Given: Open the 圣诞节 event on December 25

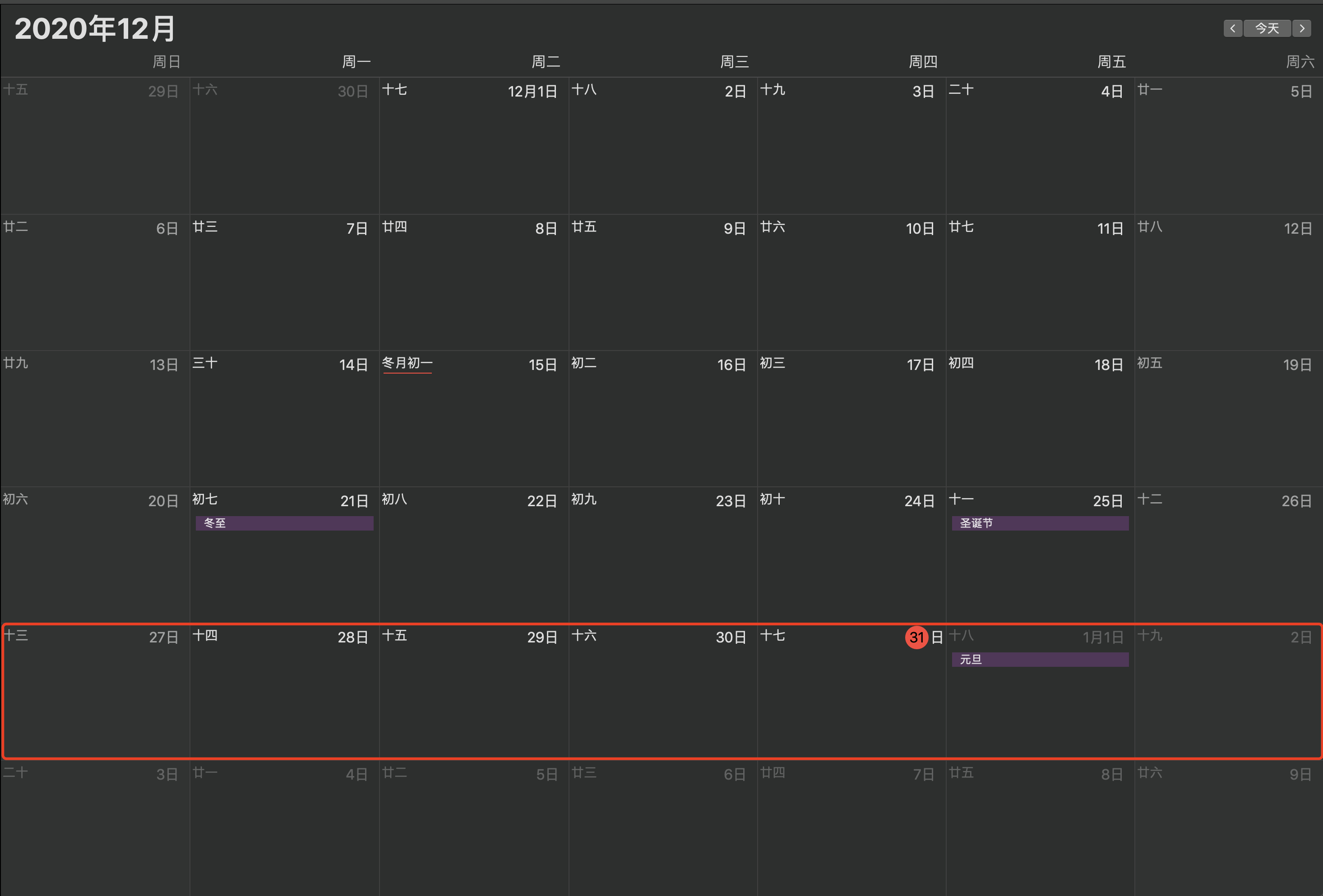Looking at the screenshot, I should (1040, 523).
